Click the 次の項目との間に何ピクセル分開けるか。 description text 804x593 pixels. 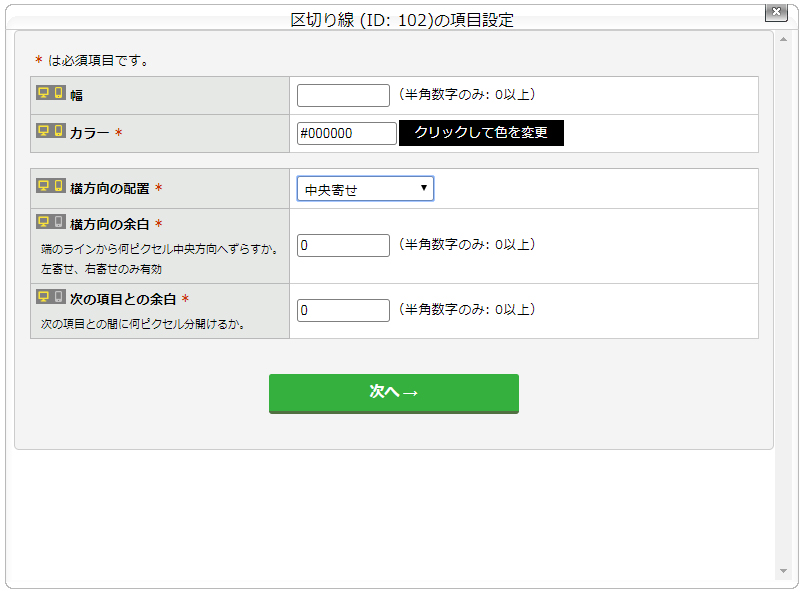[143, 324]
